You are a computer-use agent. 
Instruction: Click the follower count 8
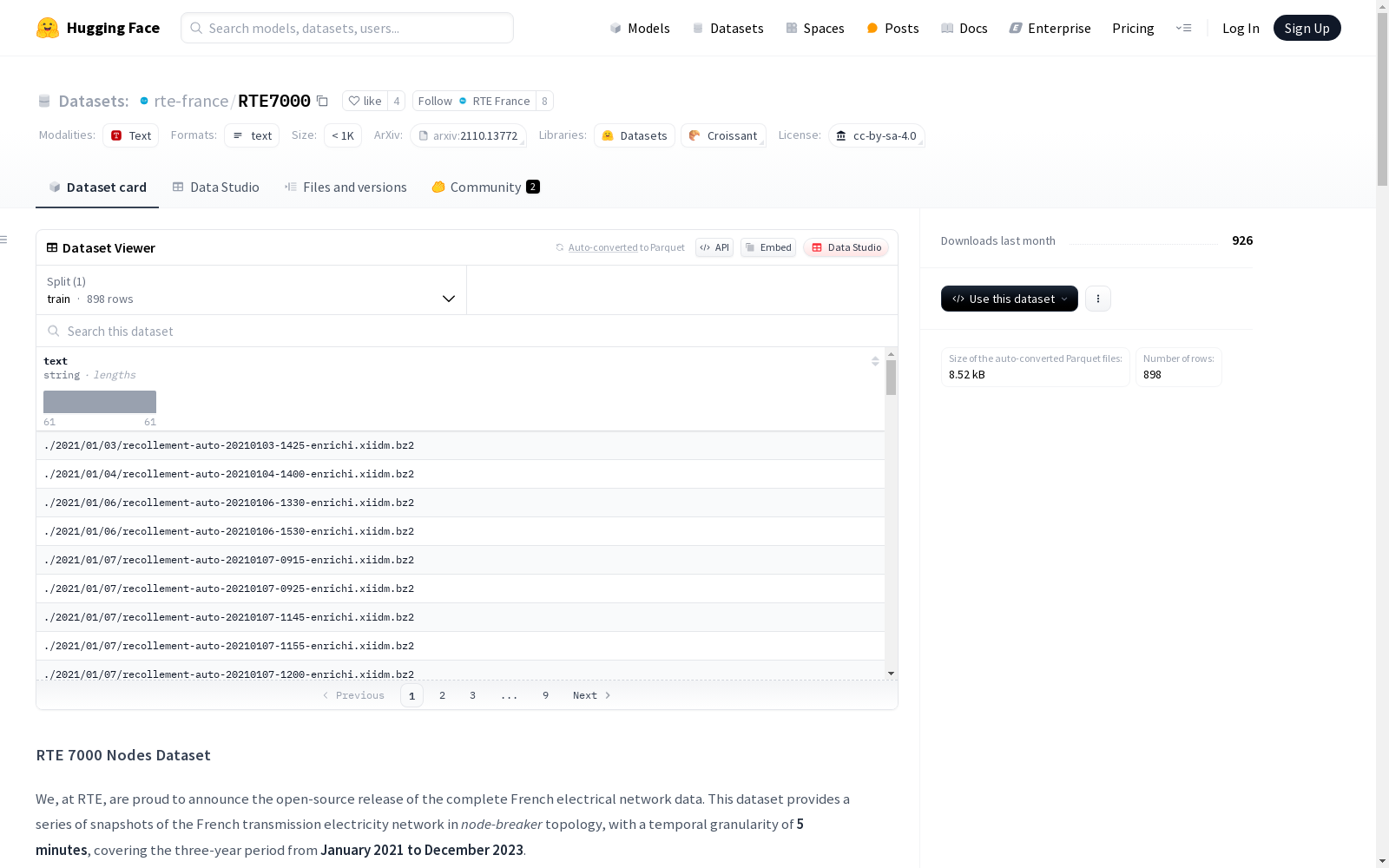[545, 101]
